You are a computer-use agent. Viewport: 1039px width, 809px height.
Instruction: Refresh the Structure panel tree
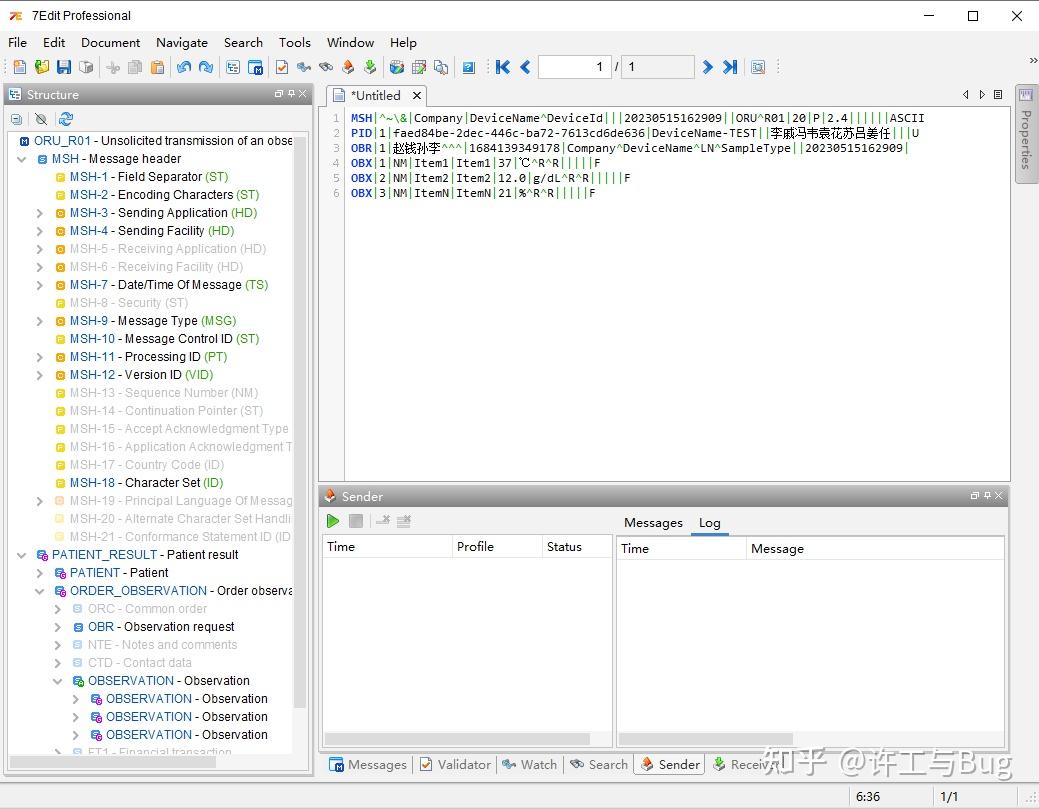[x=66, y=119]
